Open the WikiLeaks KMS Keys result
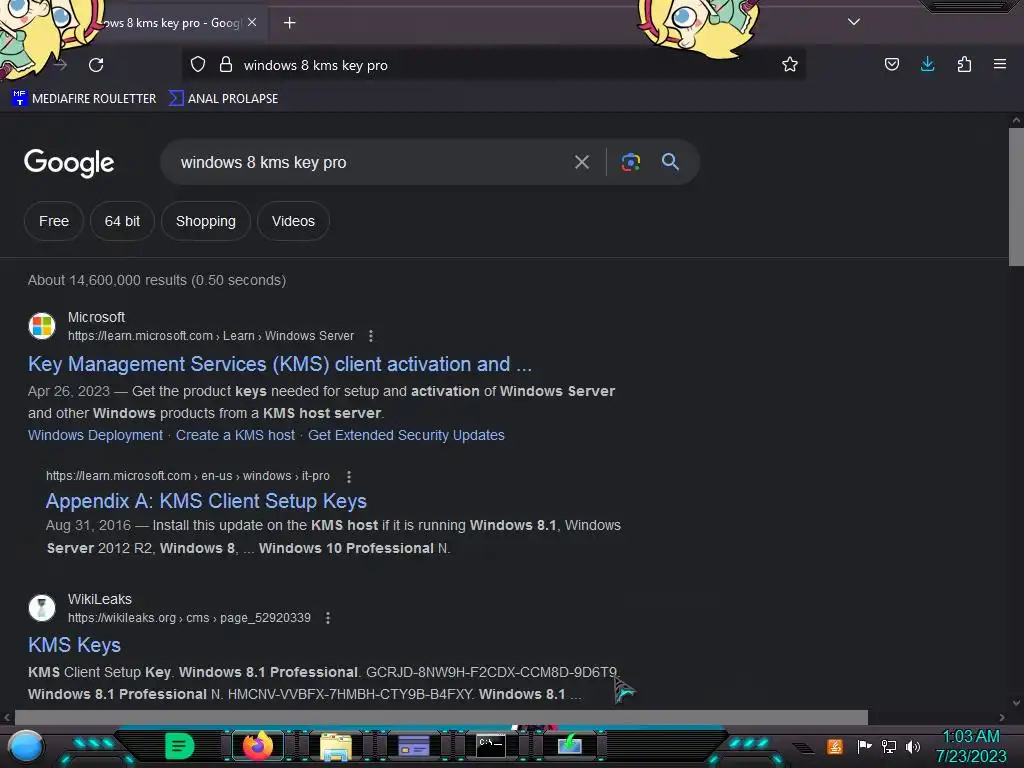Screen dimensions: 1024x768 [74, 645]
